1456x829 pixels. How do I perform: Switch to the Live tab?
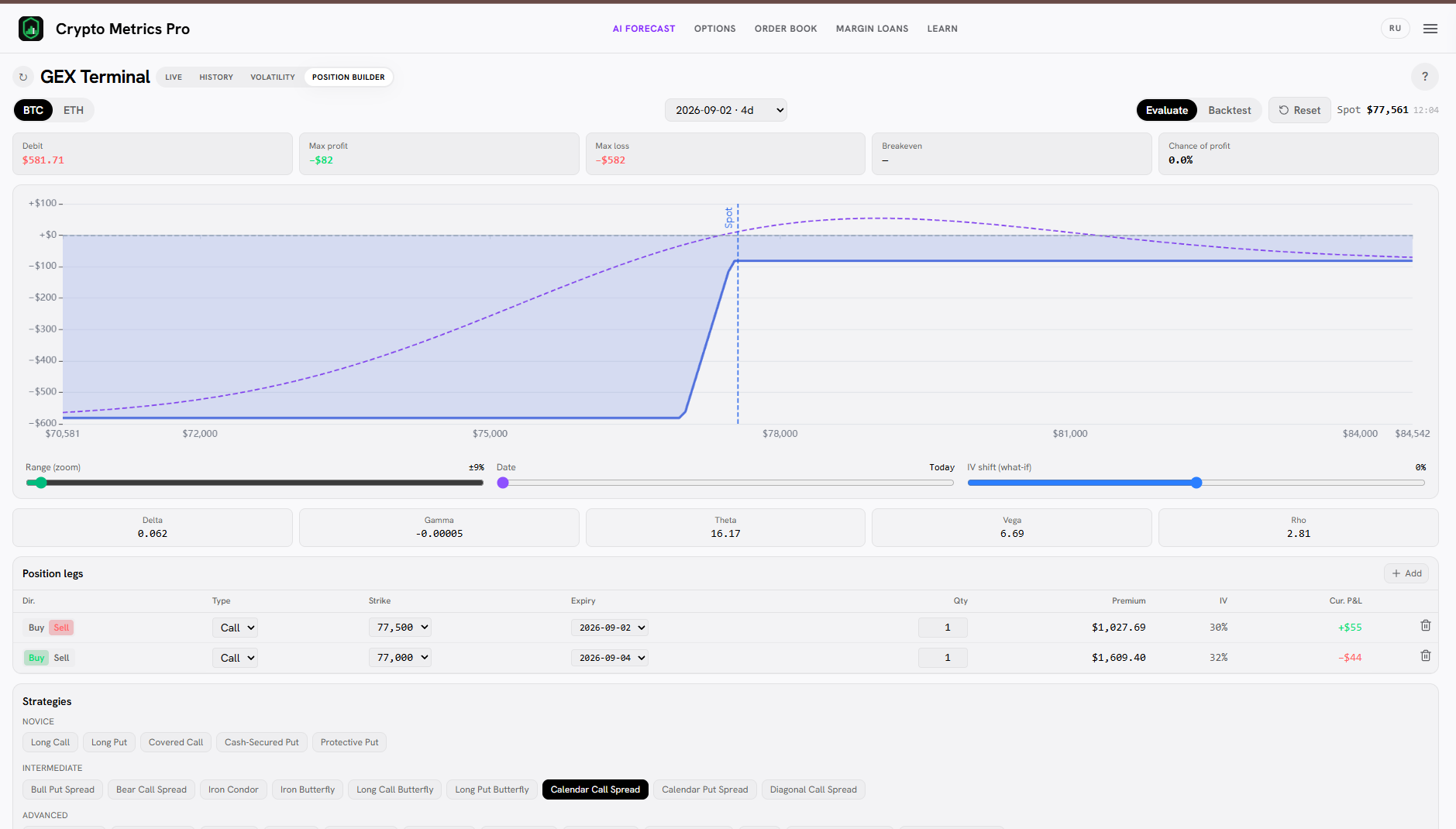coord(174,77)
